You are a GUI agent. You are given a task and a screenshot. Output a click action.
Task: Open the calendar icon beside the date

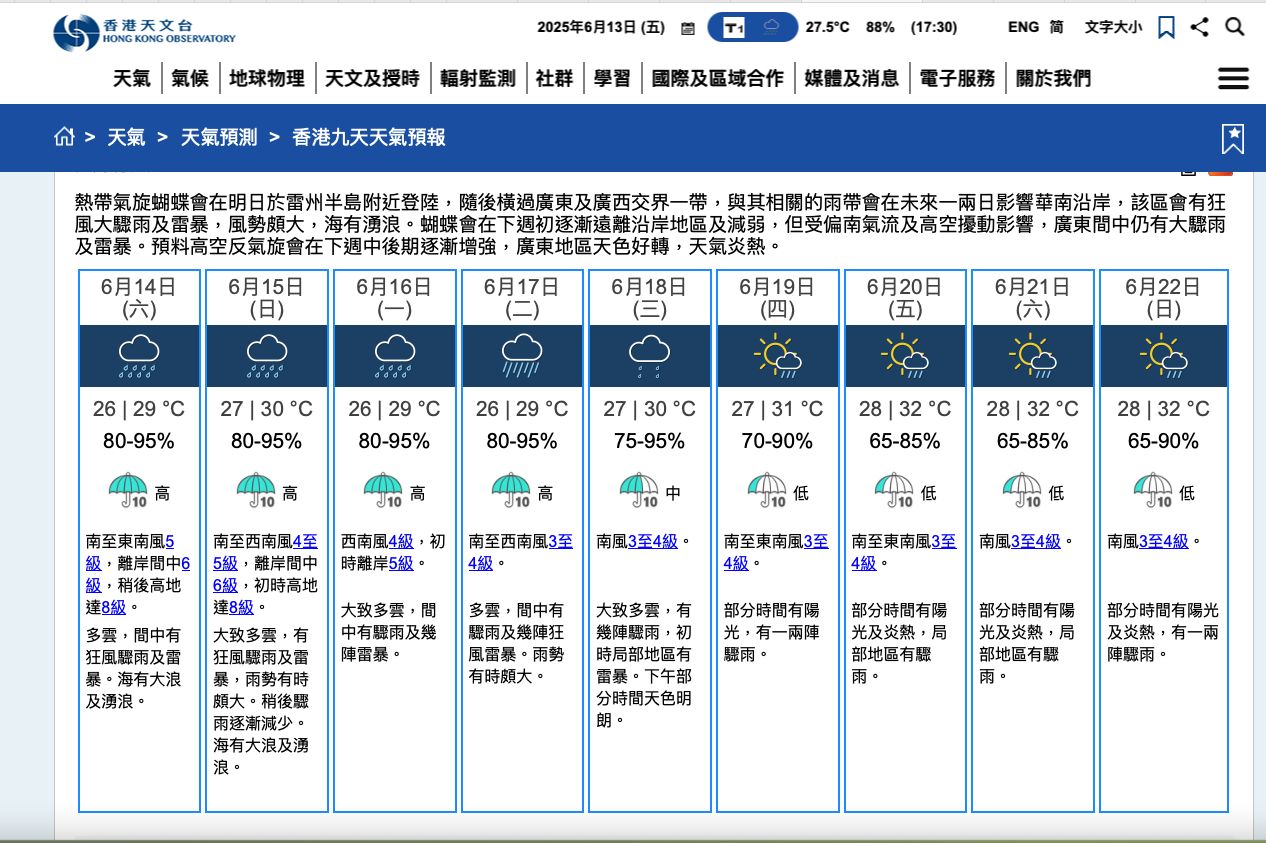(688, 28)
